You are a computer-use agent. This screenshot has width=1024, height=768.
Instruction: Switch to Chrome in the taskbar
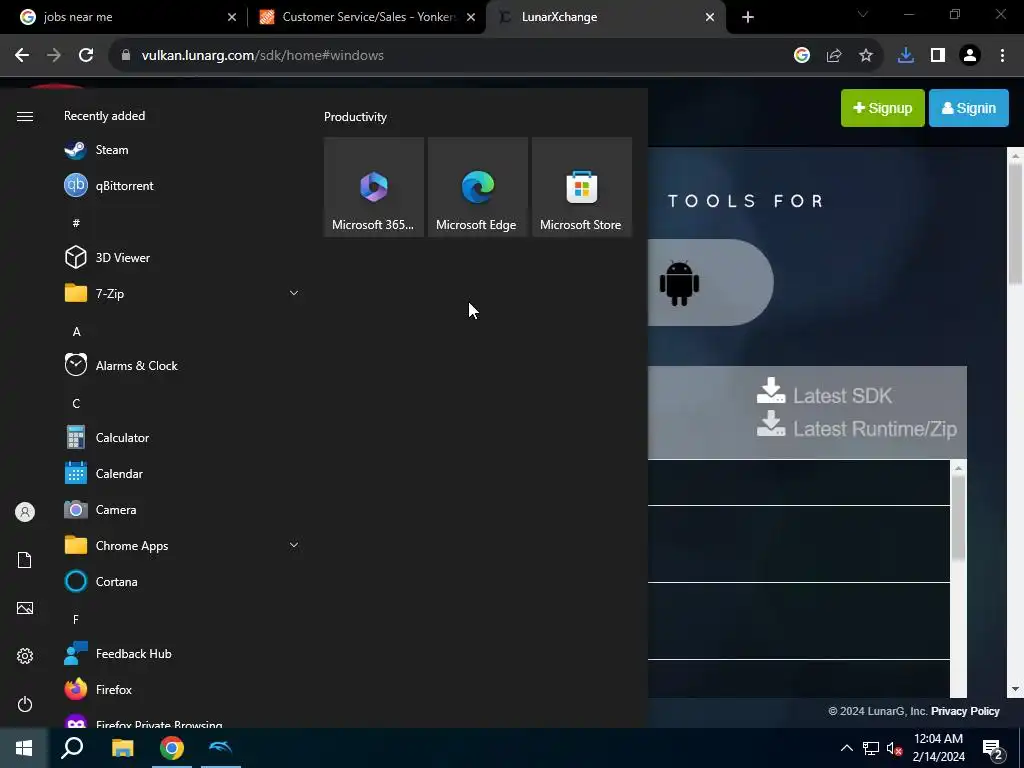(x=172, y=748)
